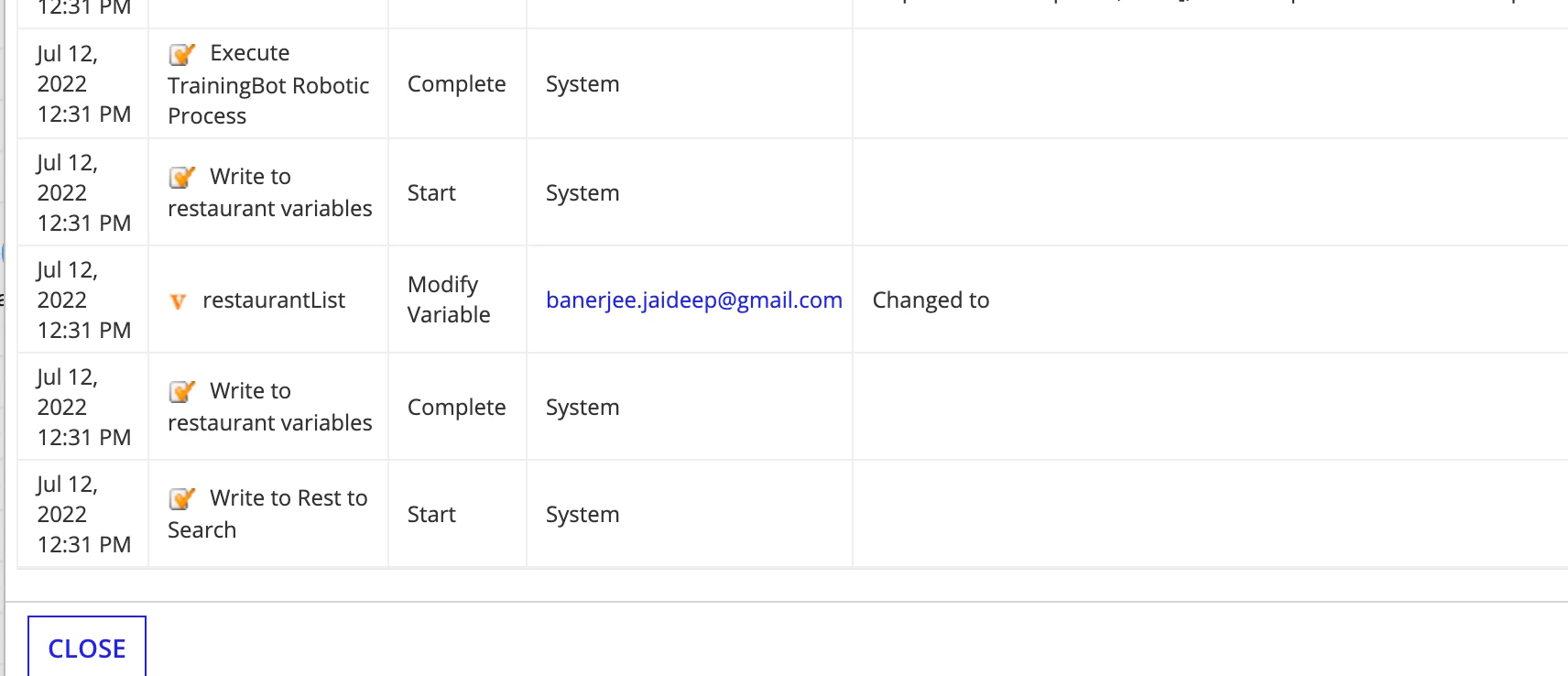Select Write to restaurant variables text in the Start row
The height and width of the screenshot is (676, 1568).
point(270,192)
